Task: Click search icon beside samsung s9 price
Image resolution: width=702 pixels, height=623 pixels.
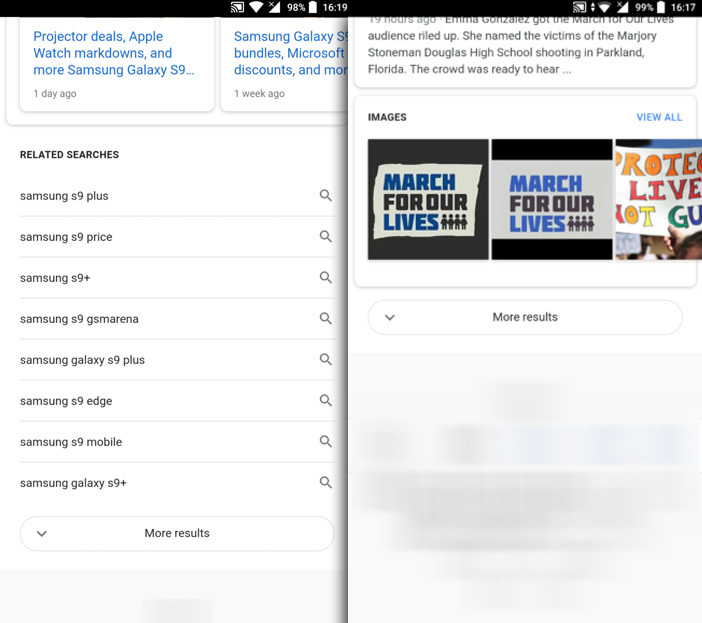Action: tap(325, 237)
